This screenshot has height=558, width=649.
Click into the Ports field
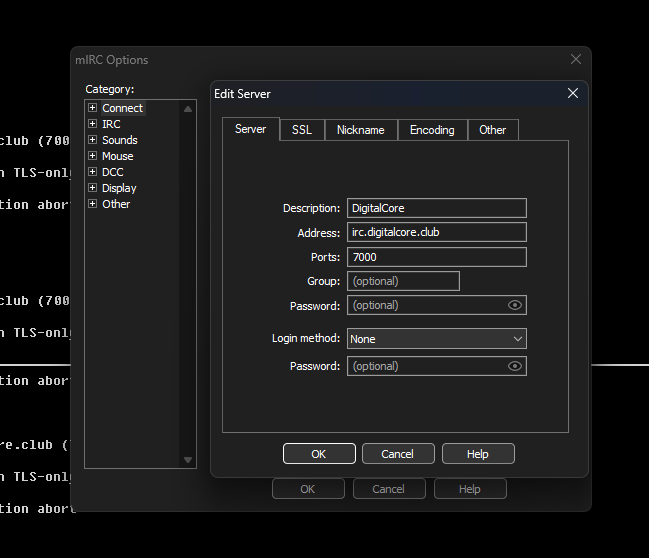tap(436, 257)
